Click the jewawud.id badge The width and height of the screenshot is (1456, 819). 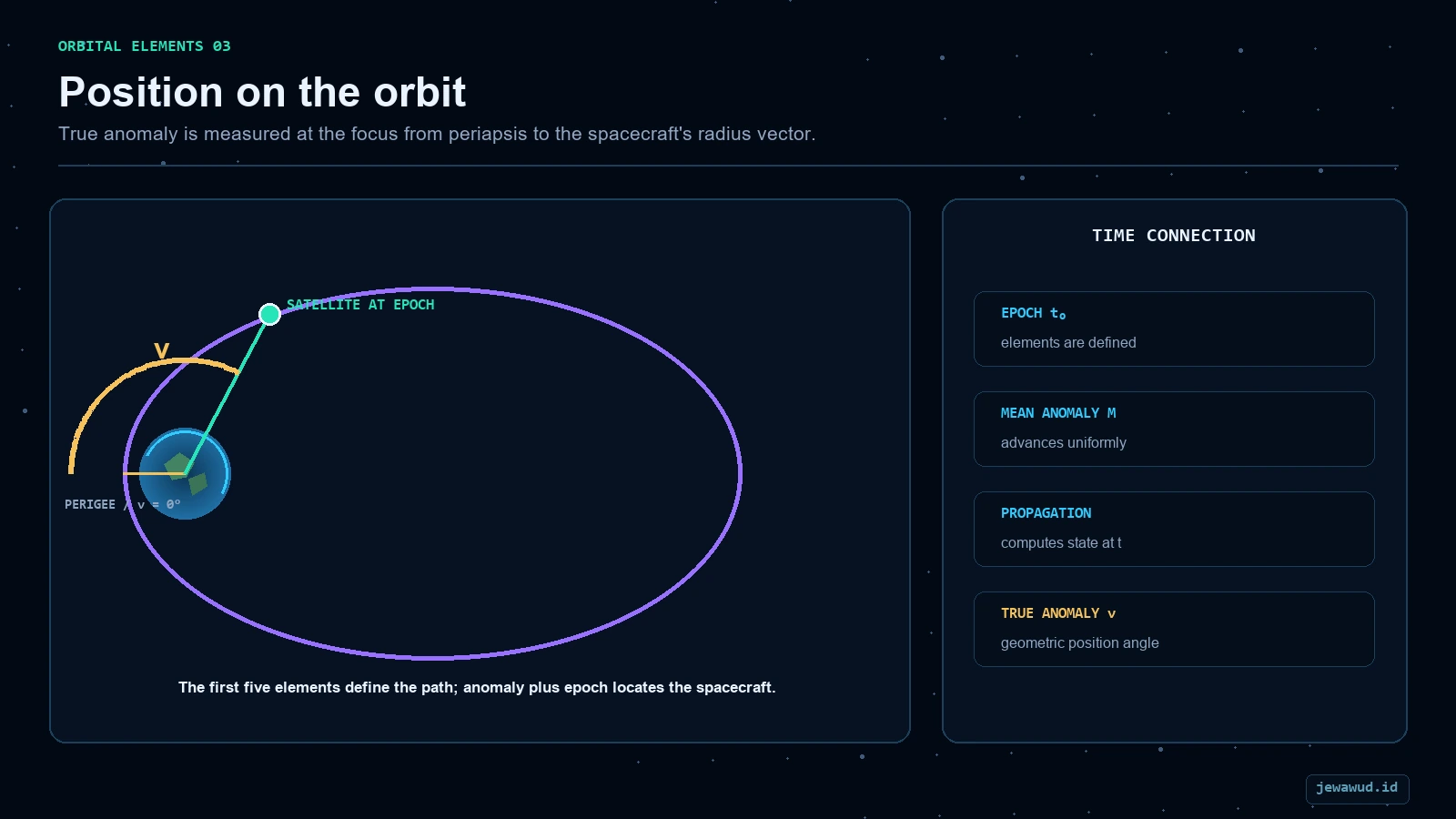[1357, 788]
